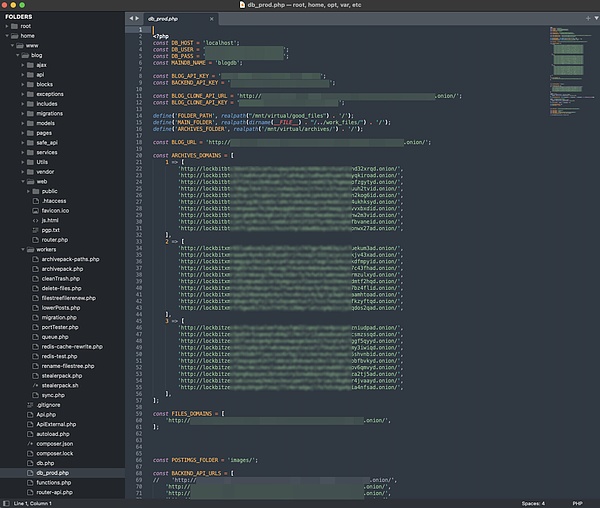Click the js.html code file icon
Image resolution: width=600 pixels, height=508 pixels.
coord(33,220)
